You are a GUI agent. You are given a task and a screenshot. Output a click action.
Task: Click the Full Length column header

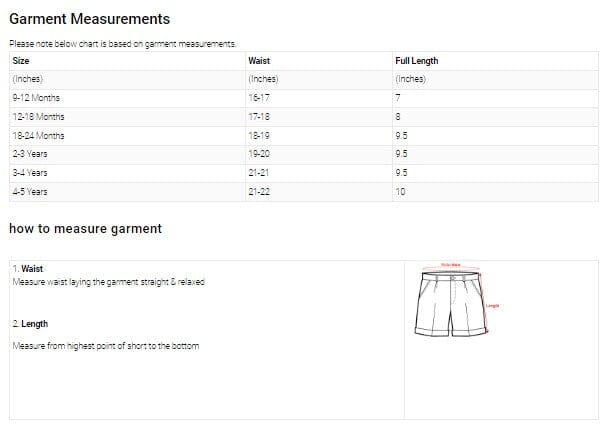pyautogui.click(x=416, y=61)
